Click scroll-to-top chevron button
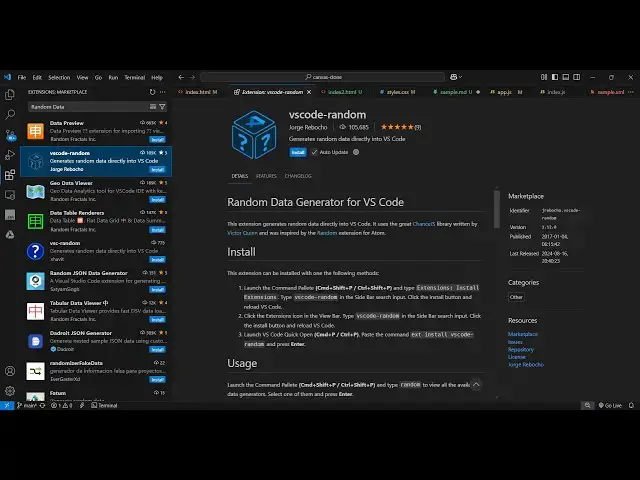The image size is (640, 480). (x=476, y=385)
